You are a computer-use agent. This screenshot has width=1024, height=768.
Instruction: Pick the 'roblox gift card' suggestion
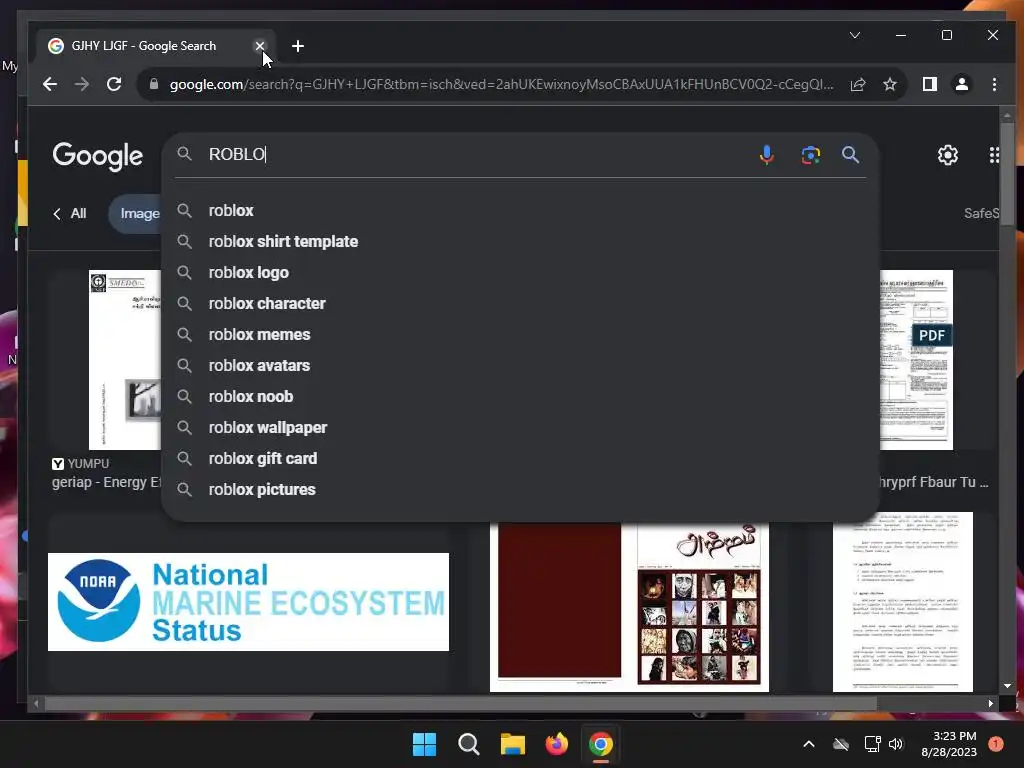point(520,458)
